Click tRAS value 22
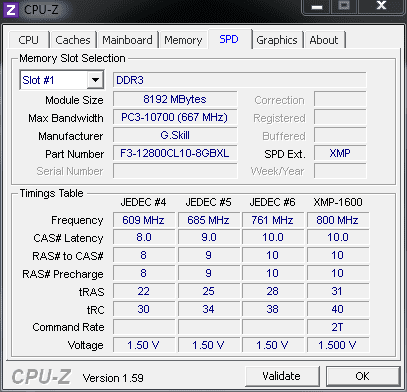 (x=144, y=291)
